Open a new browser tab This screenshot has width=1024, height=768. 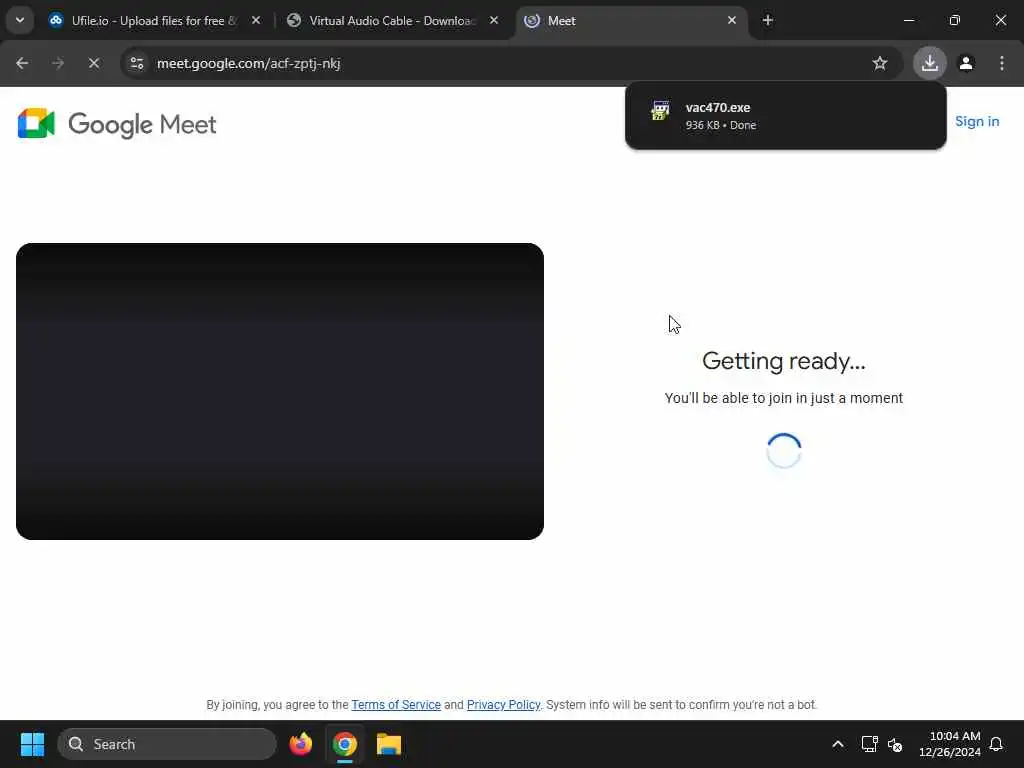pyautogui.click(x=767, y=20)
